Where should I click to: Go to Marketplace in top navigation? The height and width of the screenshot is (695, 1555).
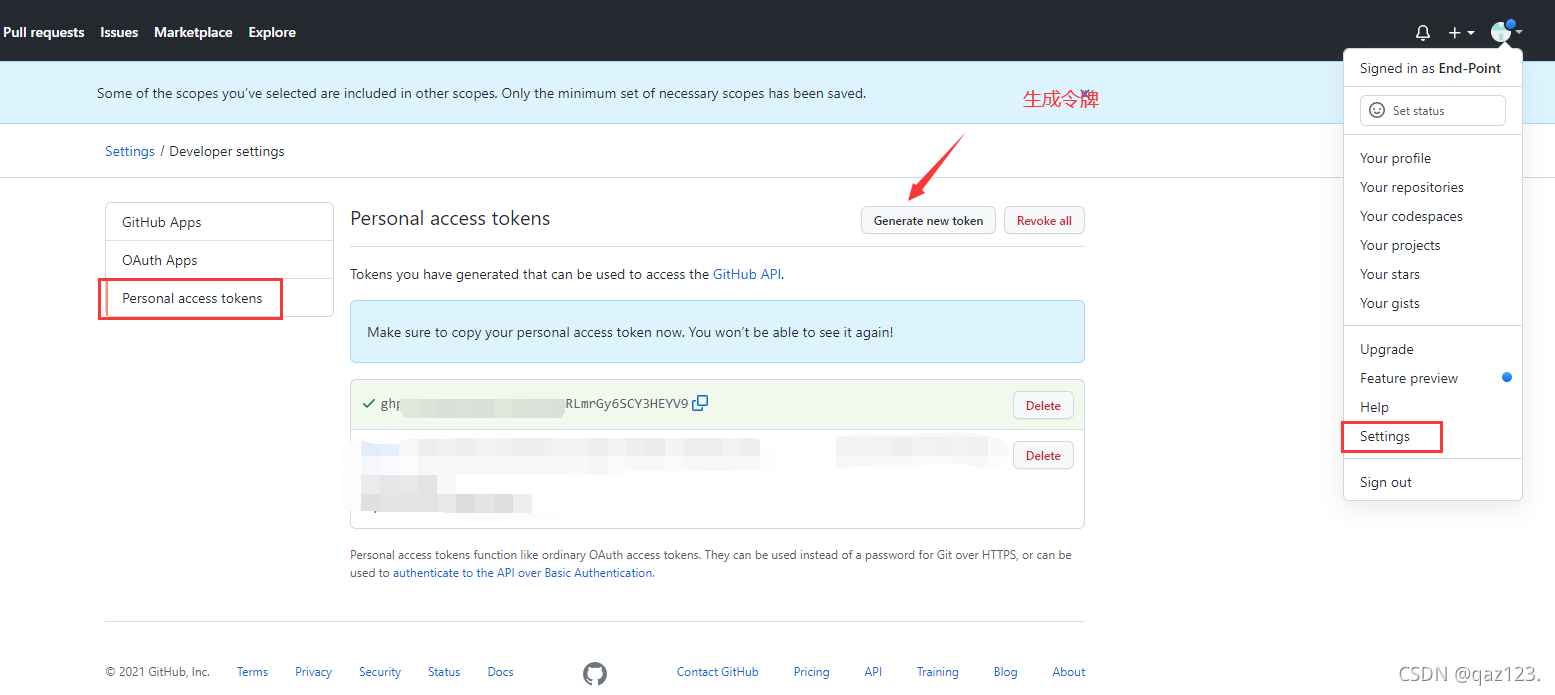pos(193,32)
